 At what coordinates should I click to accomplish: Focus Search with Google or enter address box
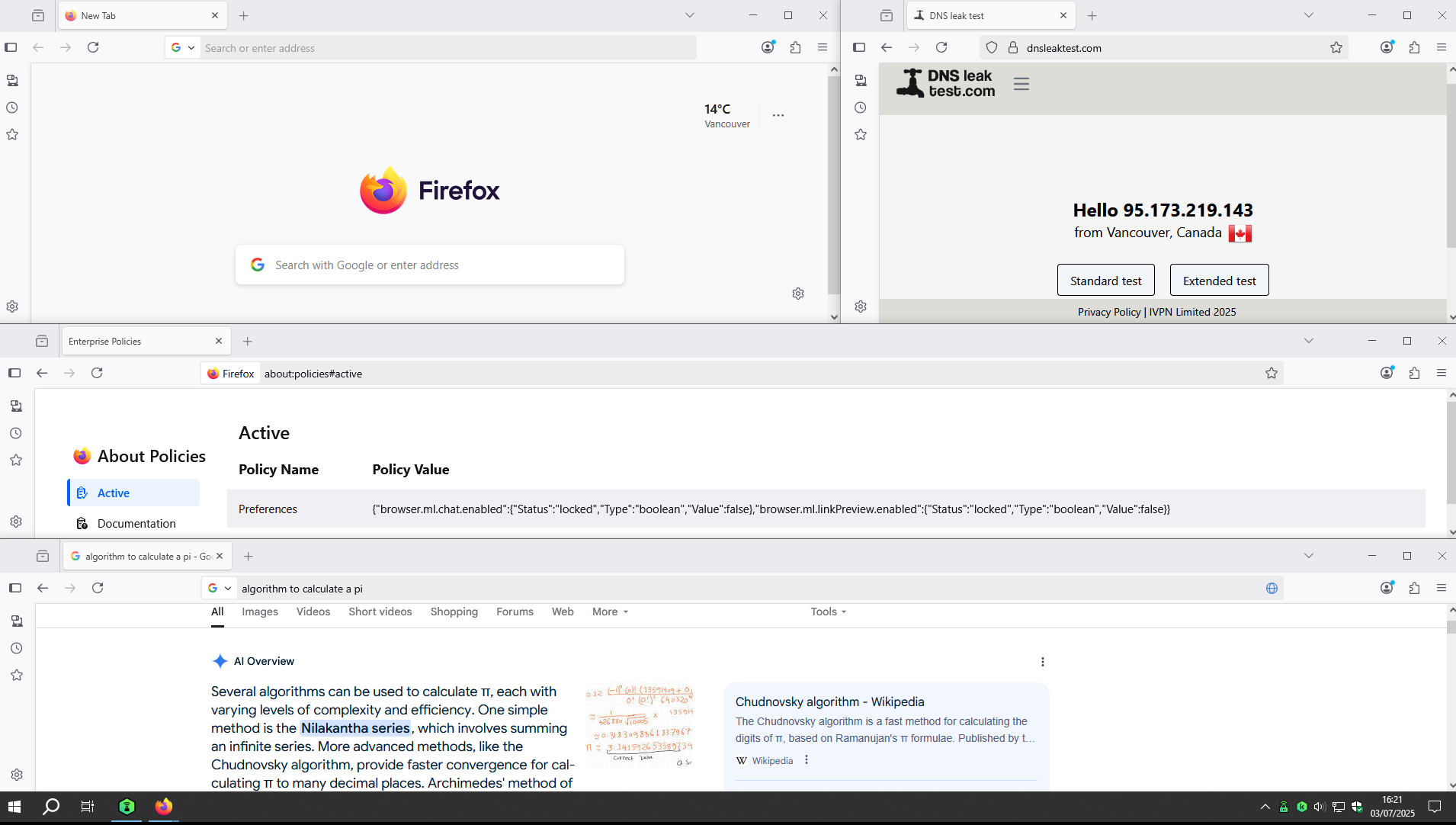click(x=430, y=265)
